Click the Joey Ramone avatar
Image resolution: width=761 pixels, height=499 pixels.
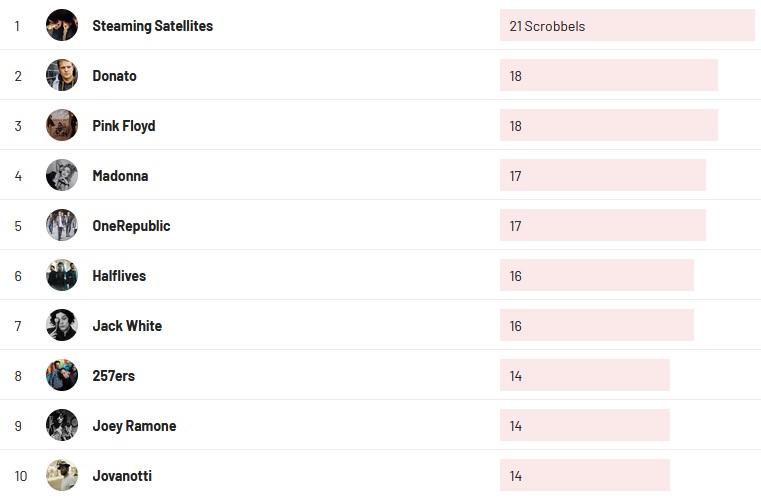(x=62, y=425)
